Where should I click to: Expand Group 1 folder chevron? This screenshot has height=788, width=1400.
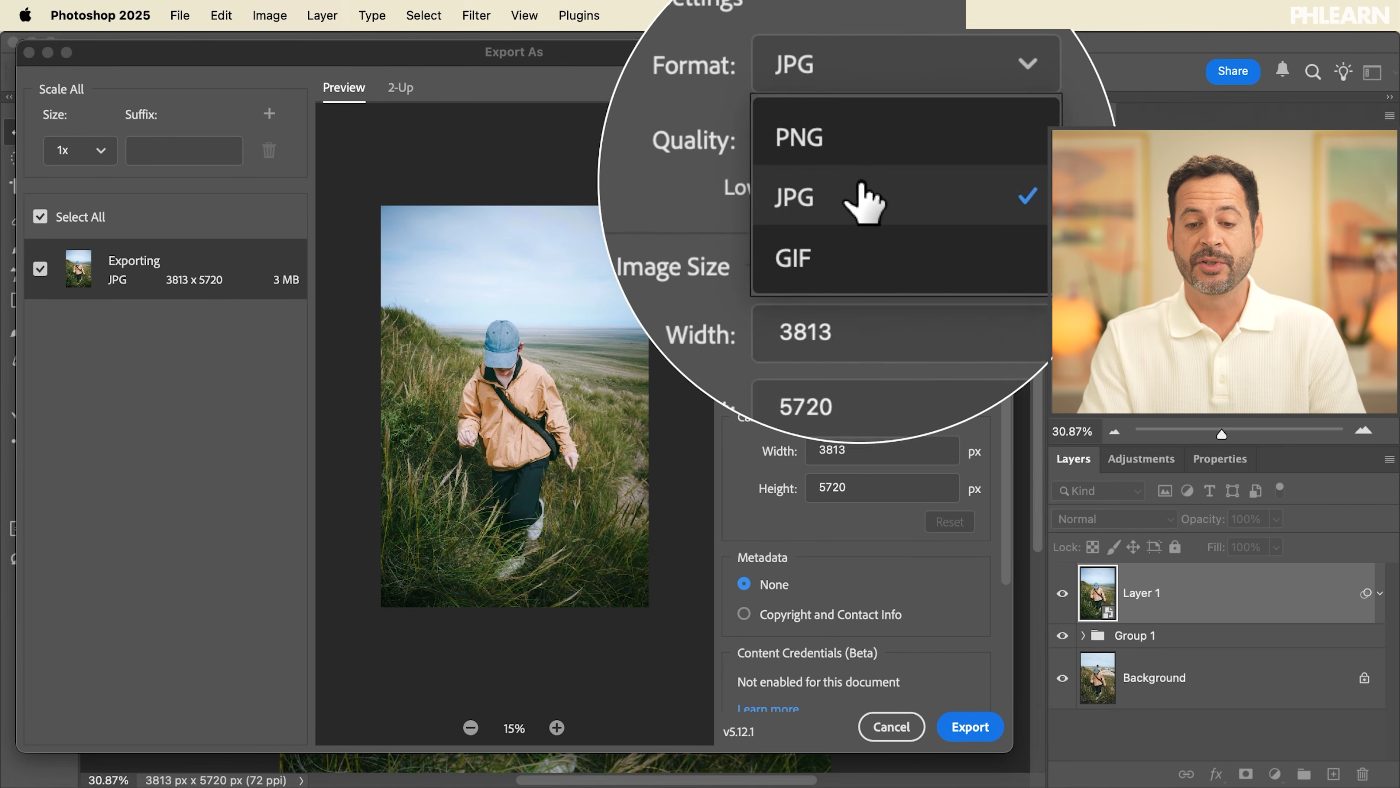1083,636
